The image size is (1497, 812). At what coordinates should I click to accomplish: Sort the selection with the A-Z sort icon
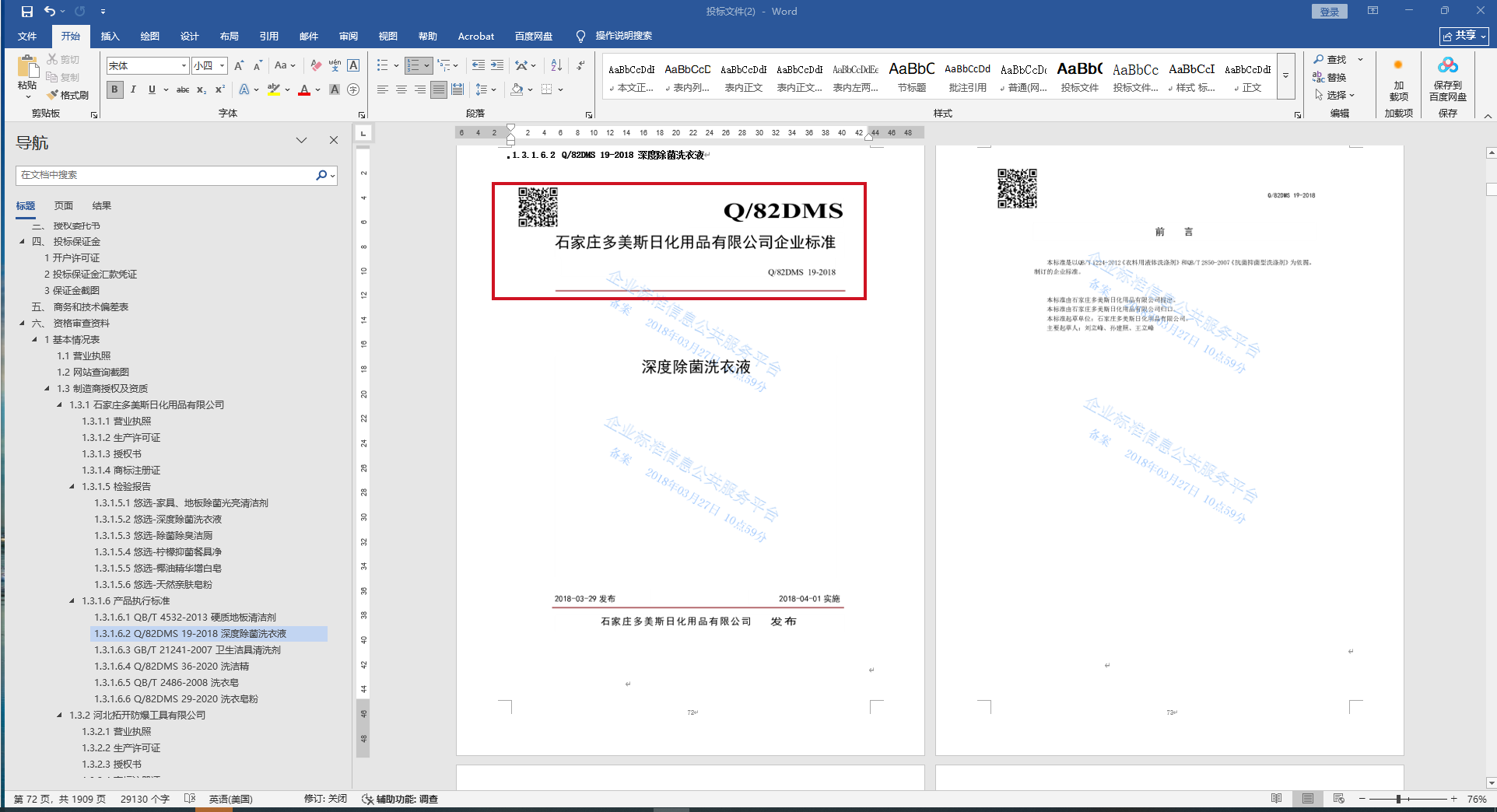coord(556,65)
